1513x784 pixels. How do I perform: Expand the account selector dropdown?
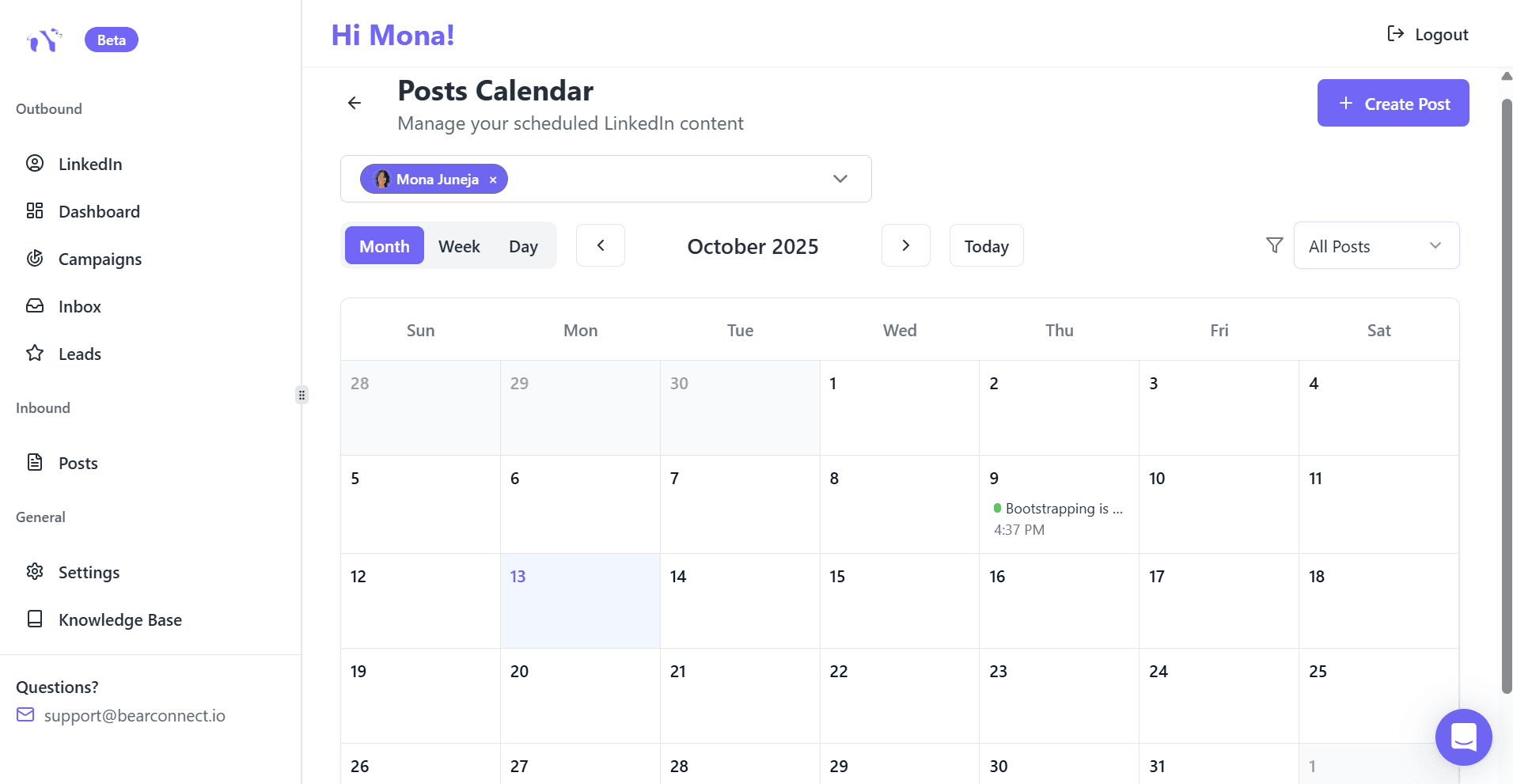[840, 179]
